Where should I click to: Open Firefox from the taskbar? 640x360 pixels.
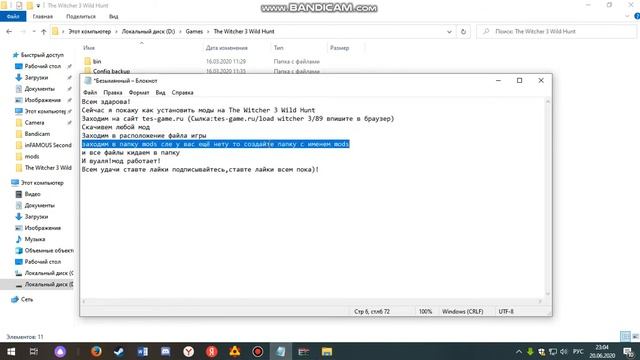(x=96, y=351)
